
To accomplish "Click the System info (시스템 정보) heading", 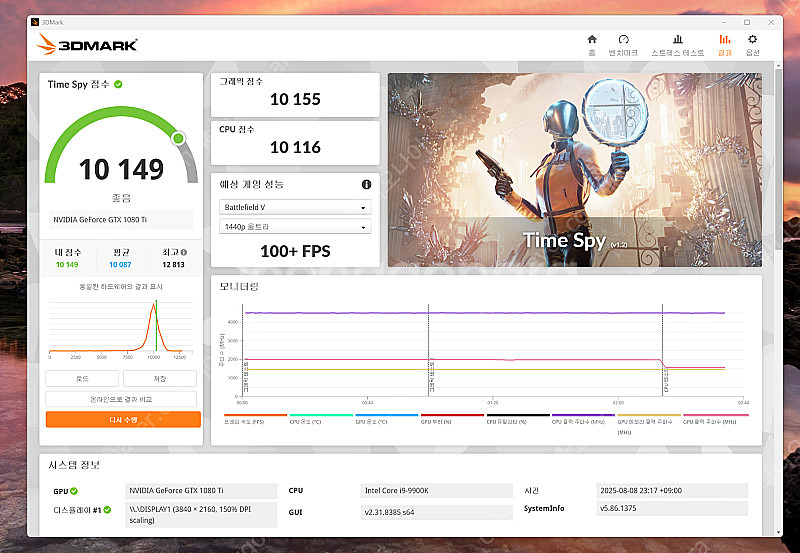I will [74, 465].
